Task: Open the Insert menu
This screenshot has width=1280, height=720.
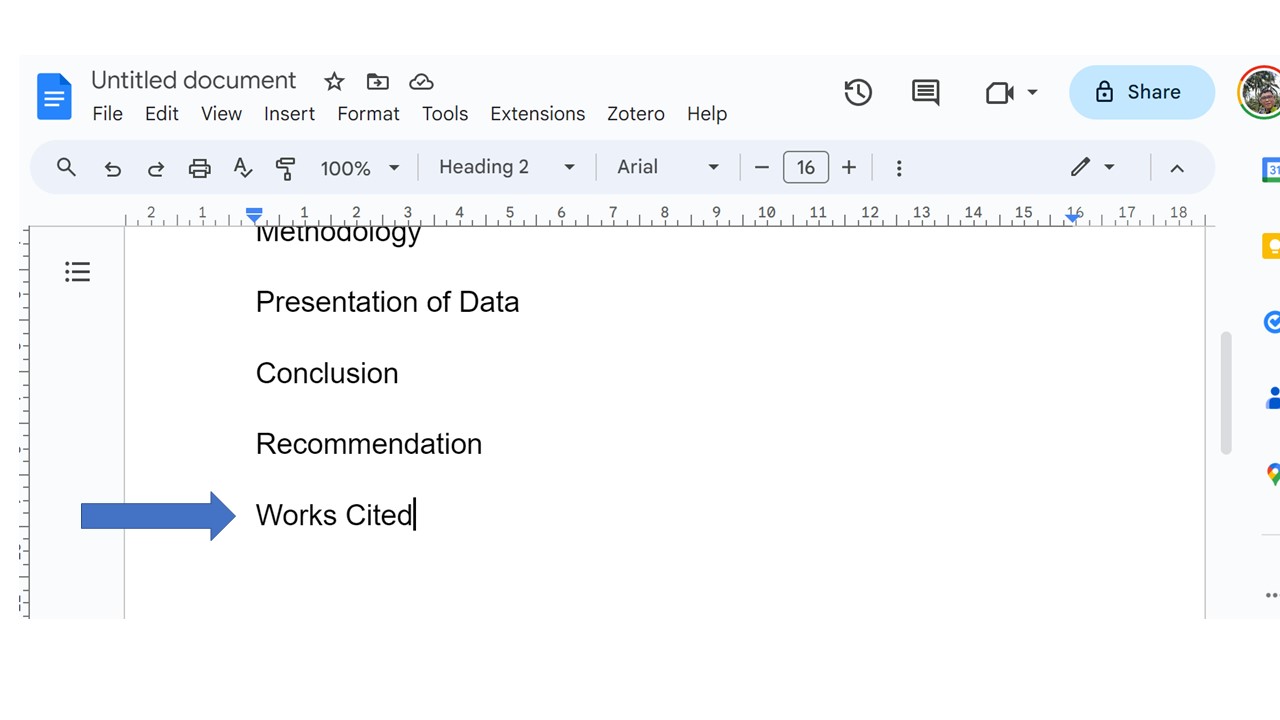Action: click(290, 114)
